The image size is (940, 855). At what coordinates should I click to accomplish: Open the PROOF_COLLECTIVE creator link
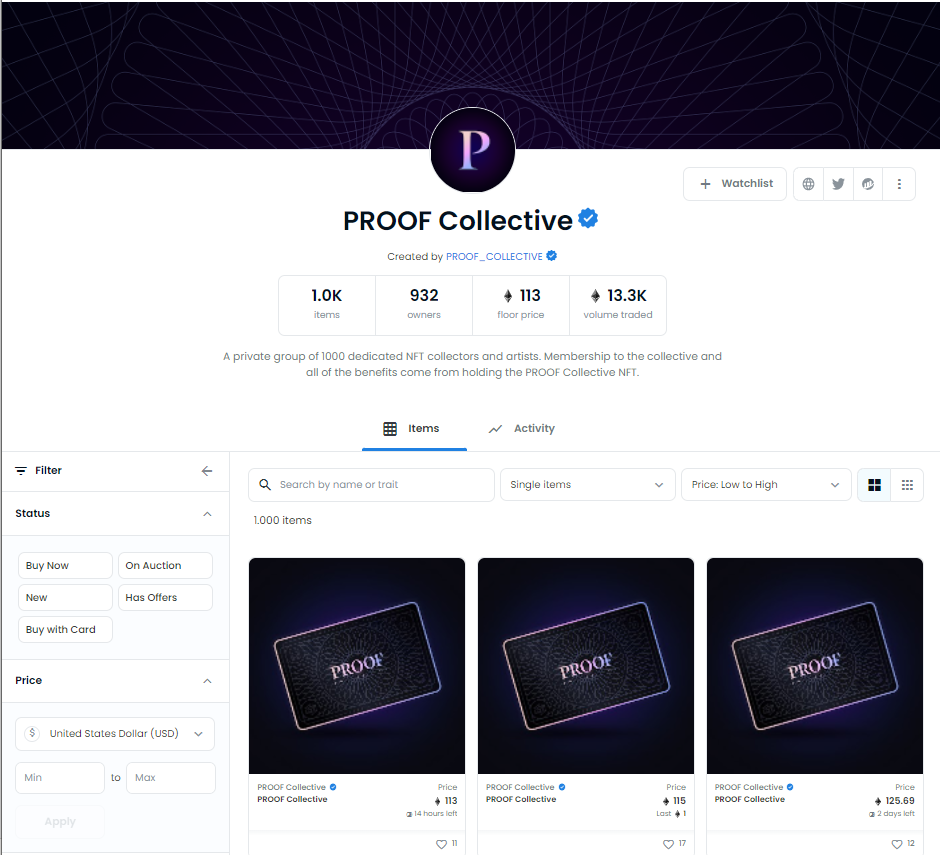click(x=494, y=257)
